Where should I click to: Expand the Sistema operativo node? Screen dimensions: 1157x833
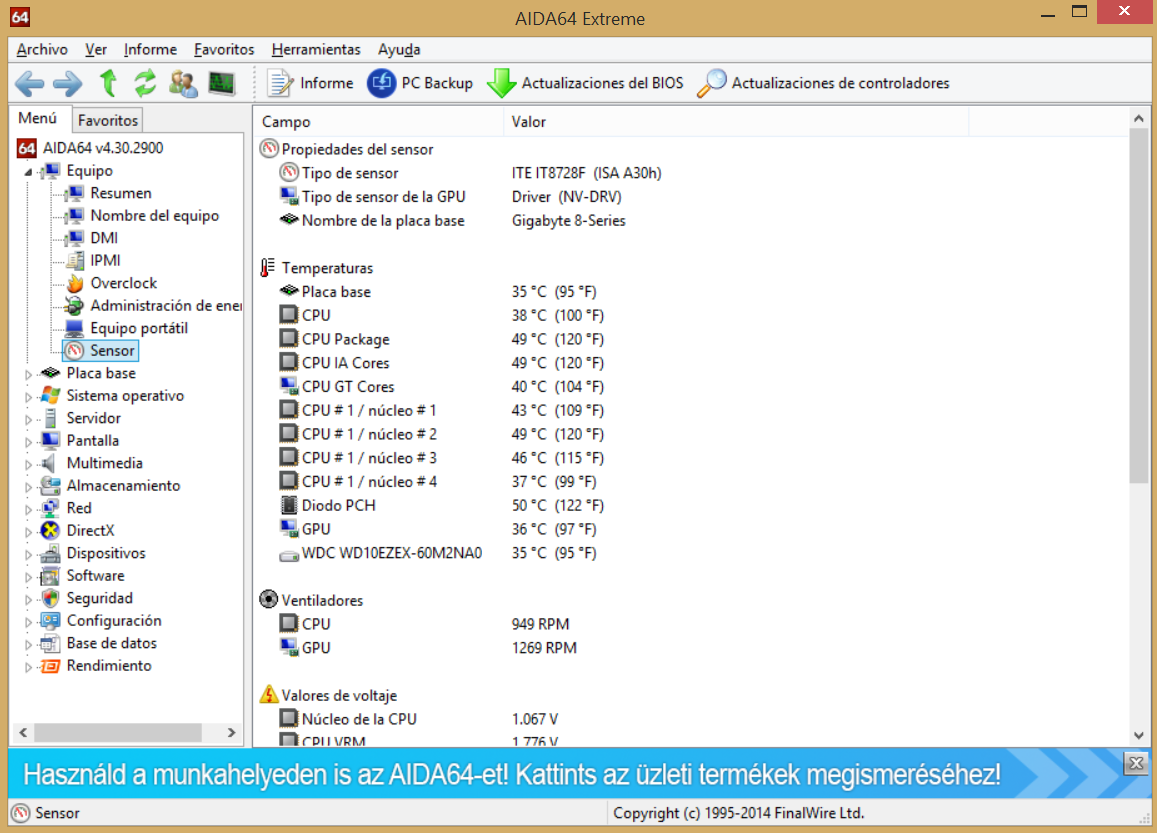29,397
